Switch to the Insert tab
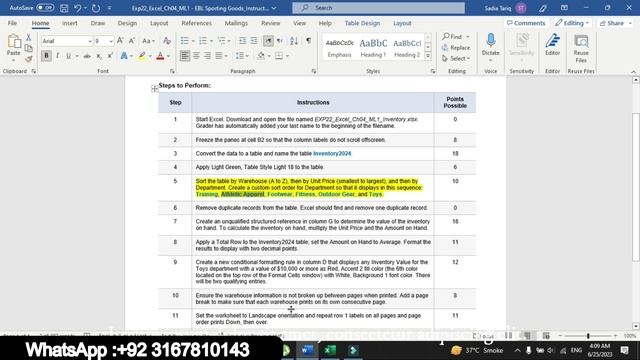The image size is (640, 360). (70, 23)
